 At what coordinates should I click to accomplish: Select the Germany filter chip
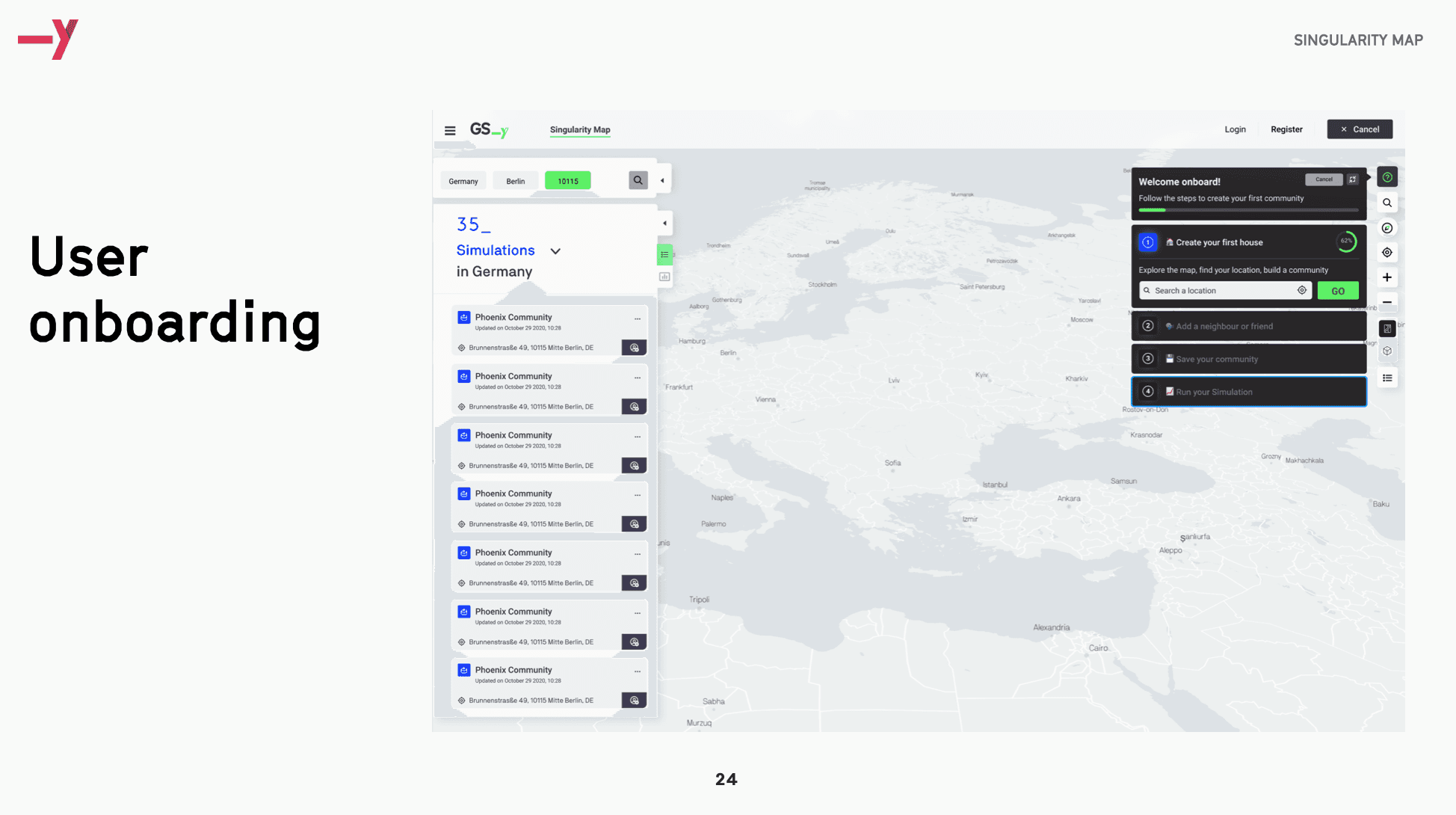[x=463, y=181]
